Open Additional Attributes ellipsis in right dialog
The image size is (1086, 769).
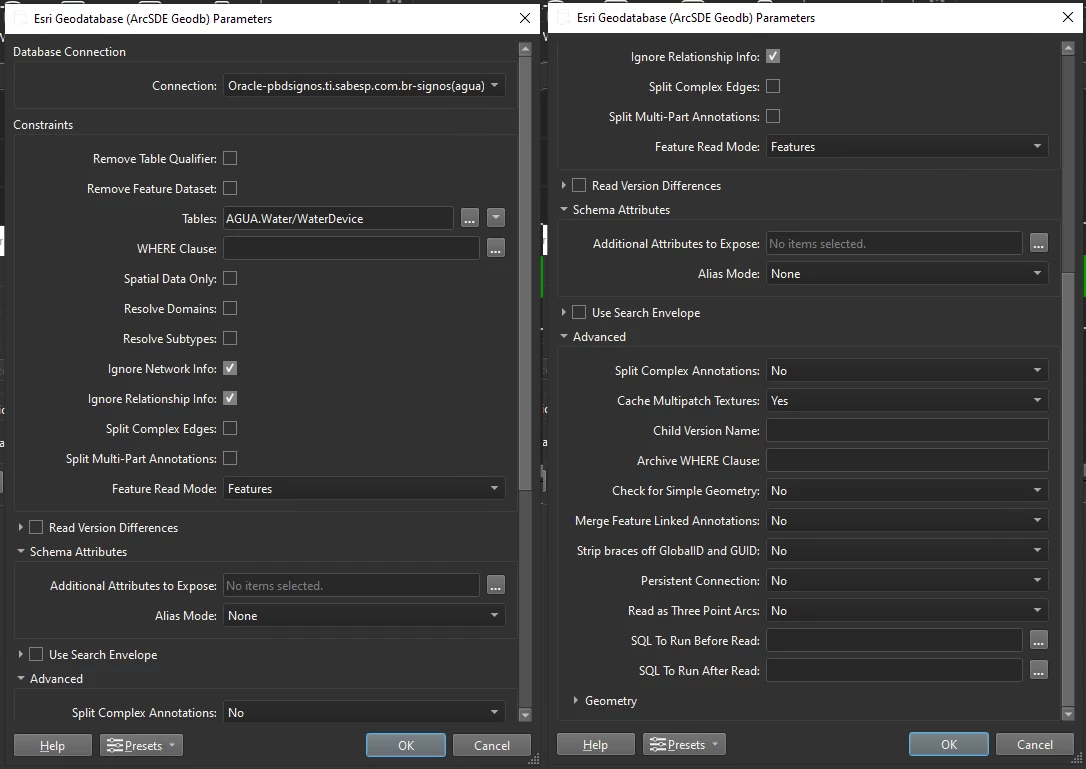pos(1038,243)
